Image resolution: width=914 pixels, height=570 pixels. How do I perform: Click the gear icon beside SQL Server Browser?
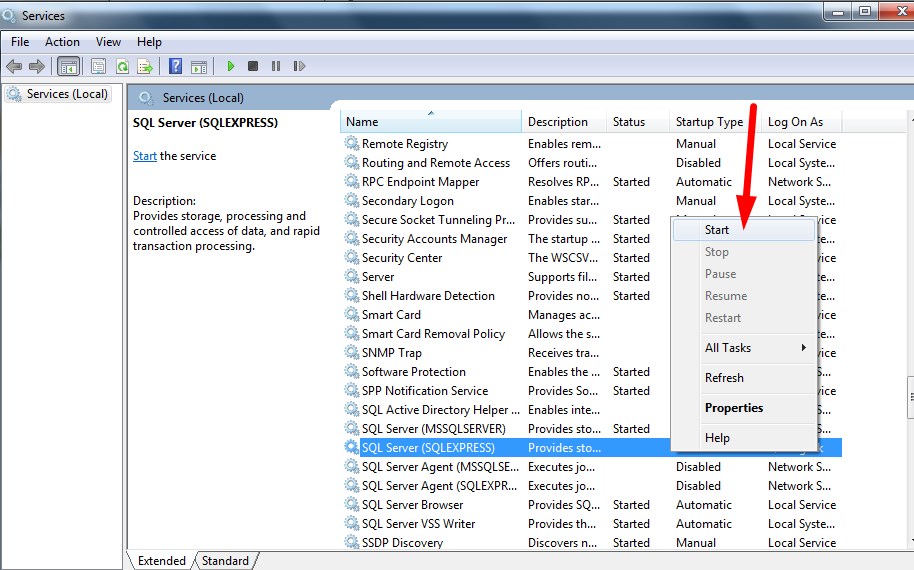point(351,504)
